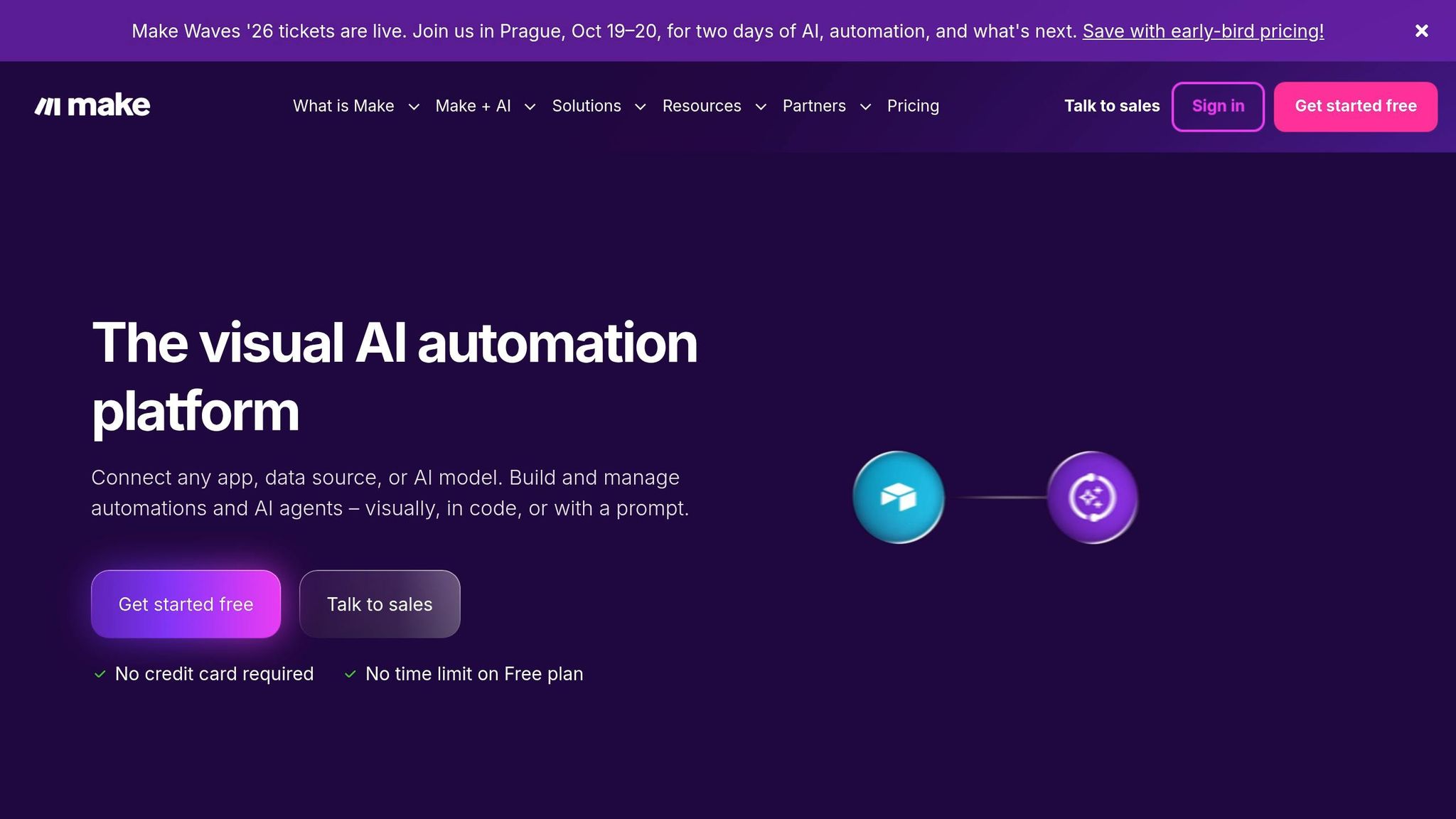Click the blue Airtable module icon
1456x819 pixels.
pos(899,497)
